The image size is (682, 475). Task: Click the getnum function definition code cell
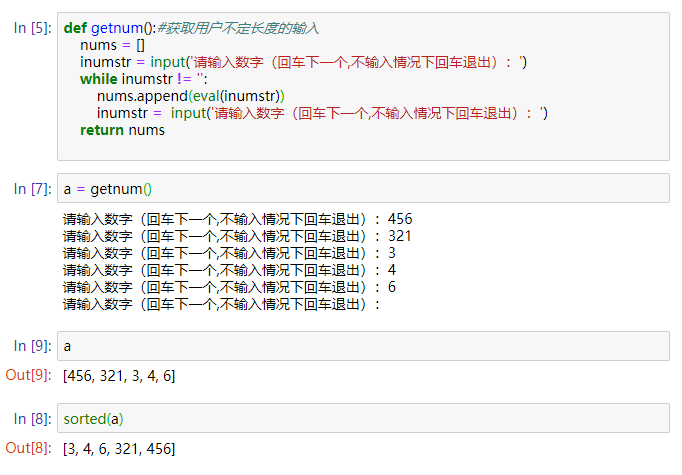point(363,87)
